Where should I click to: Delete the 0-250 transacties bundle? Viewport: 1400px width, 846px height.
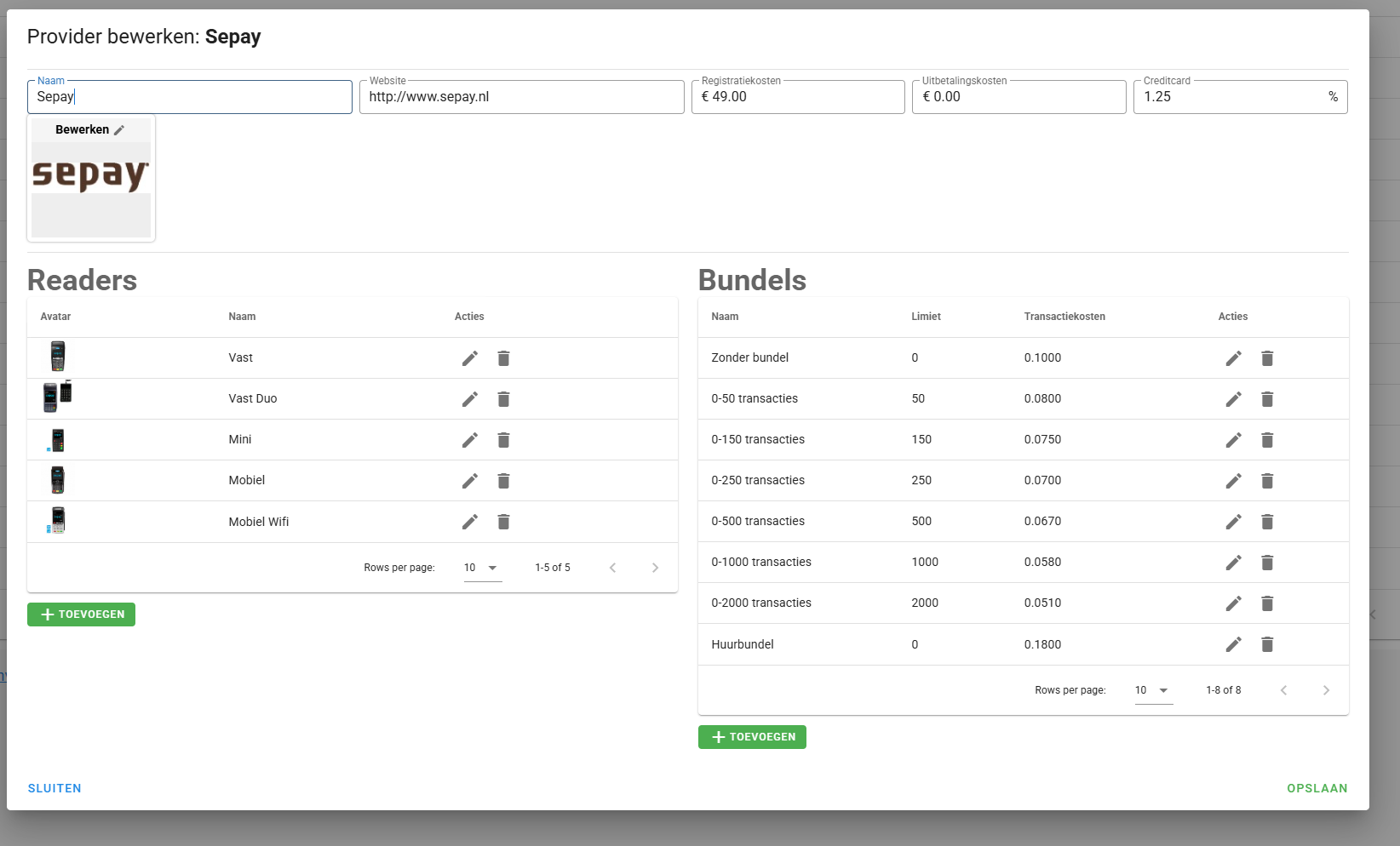1267,481
